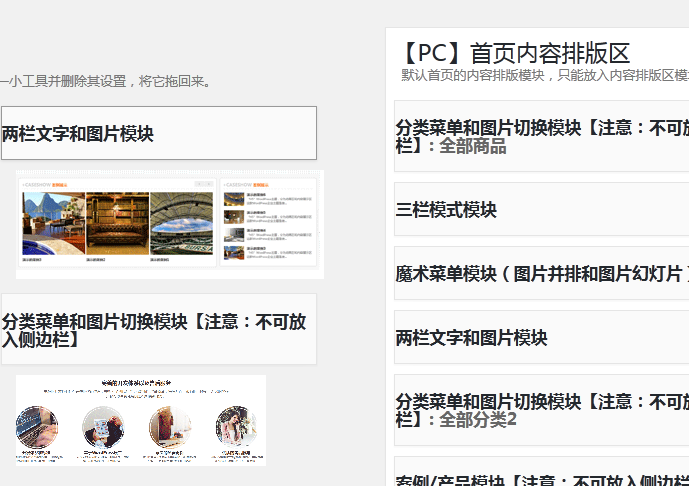Click the two-column text and image preview thumbnail
Viewport: 689px width, 486px height.
[x=170, y=224]
